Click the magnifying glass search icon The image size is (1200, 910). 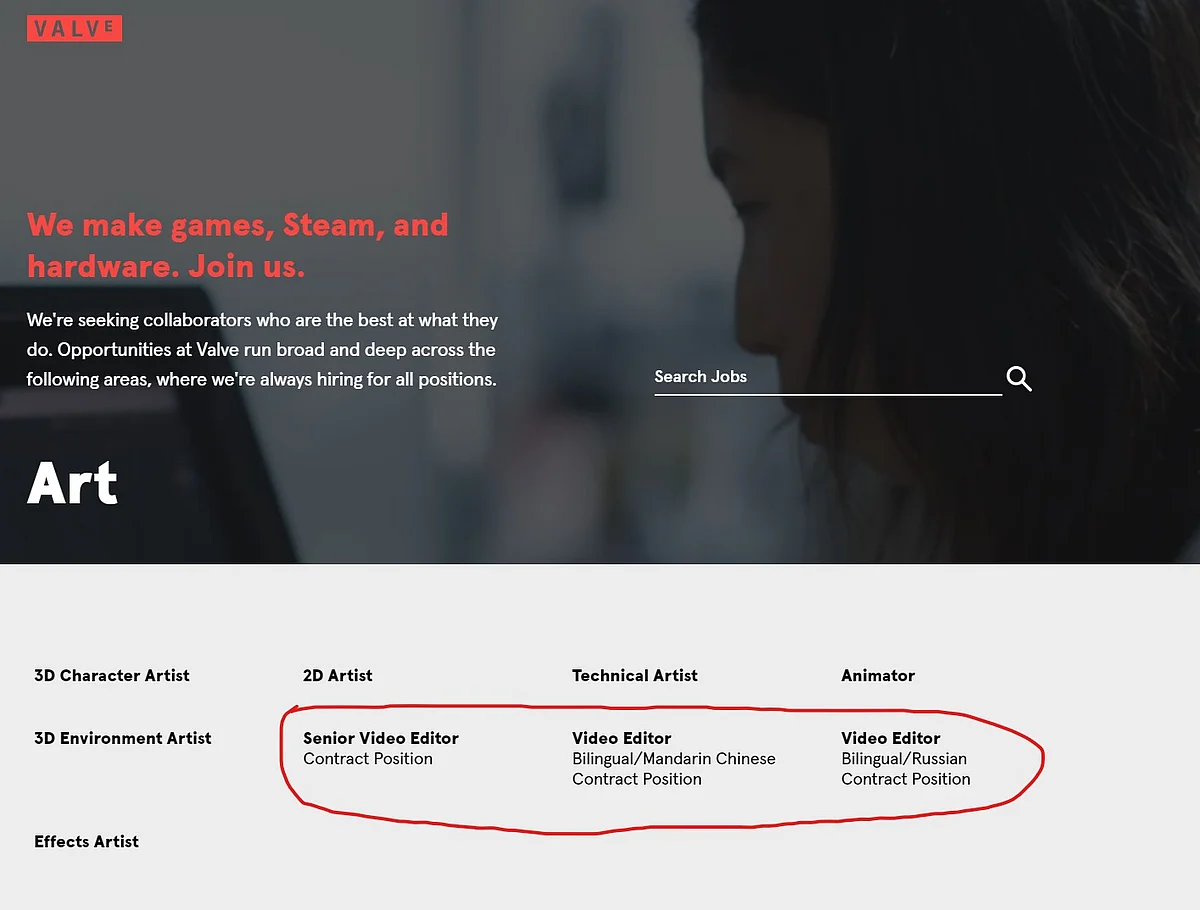(1019, 378)
